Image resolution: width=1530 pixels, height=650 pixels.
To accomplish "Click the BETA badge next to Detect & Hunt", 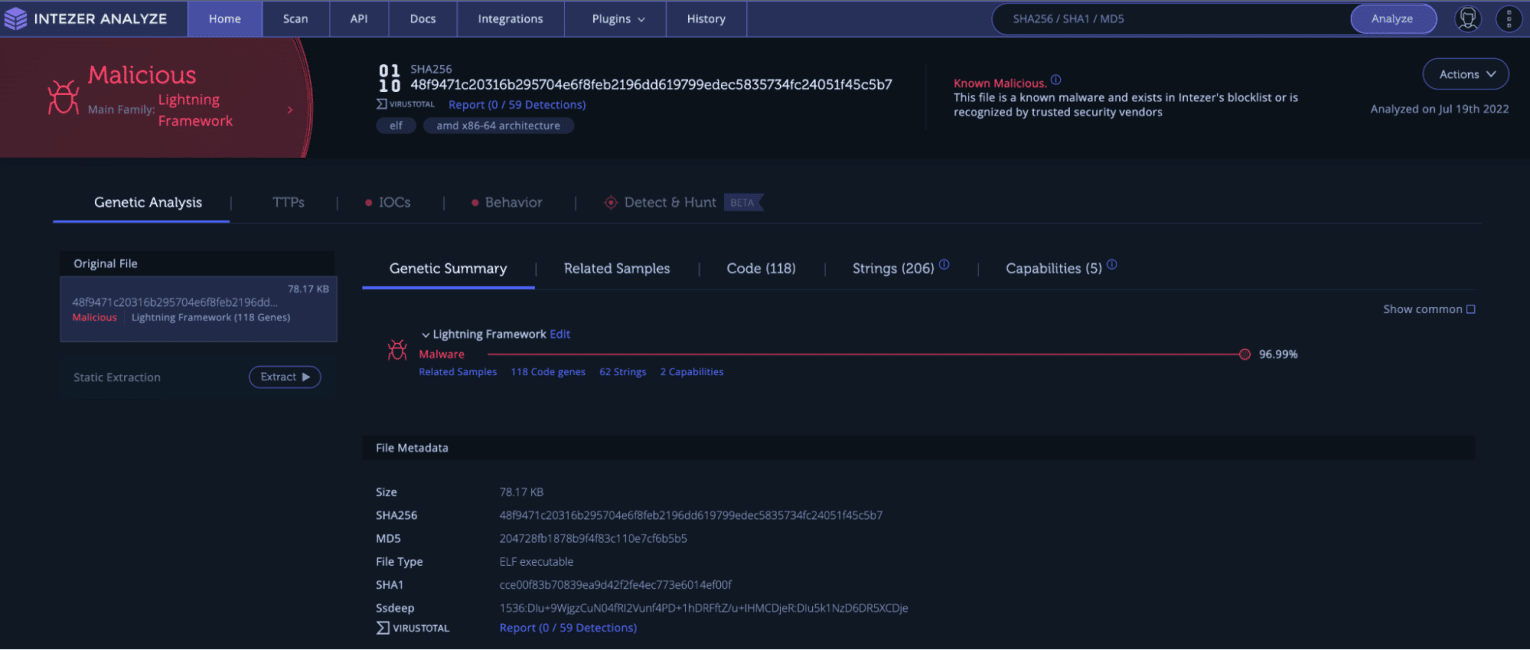I will 744,202.
